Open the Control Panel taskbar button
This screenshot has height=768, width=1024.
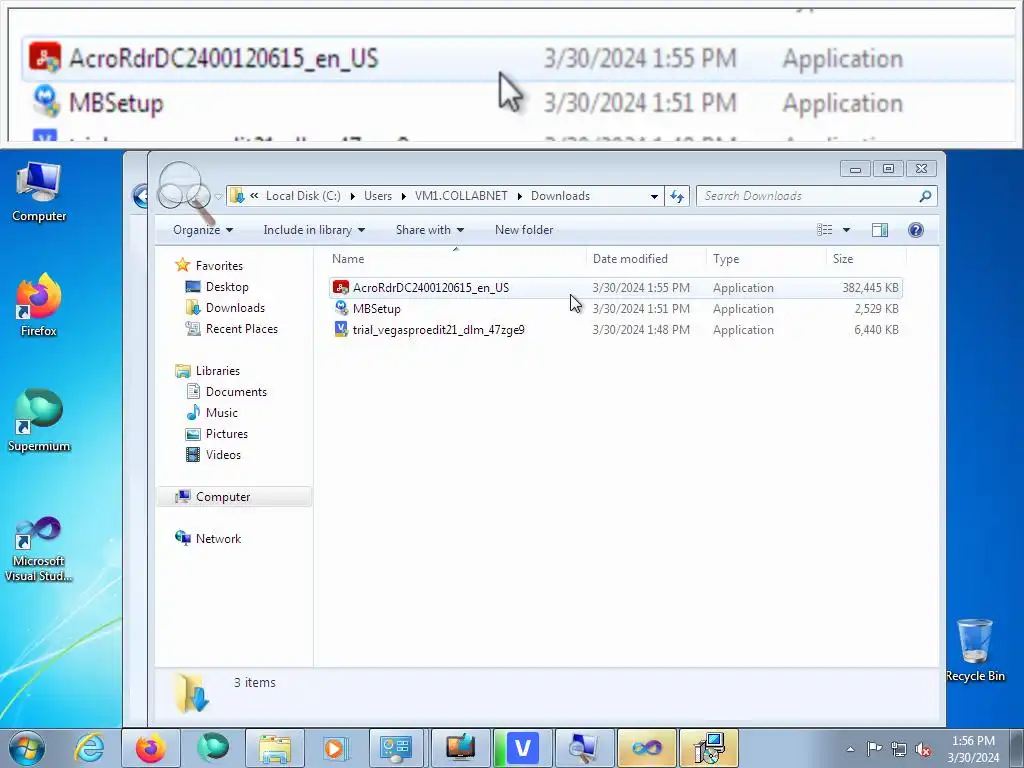pyautogui.click(x=397, y=748)
